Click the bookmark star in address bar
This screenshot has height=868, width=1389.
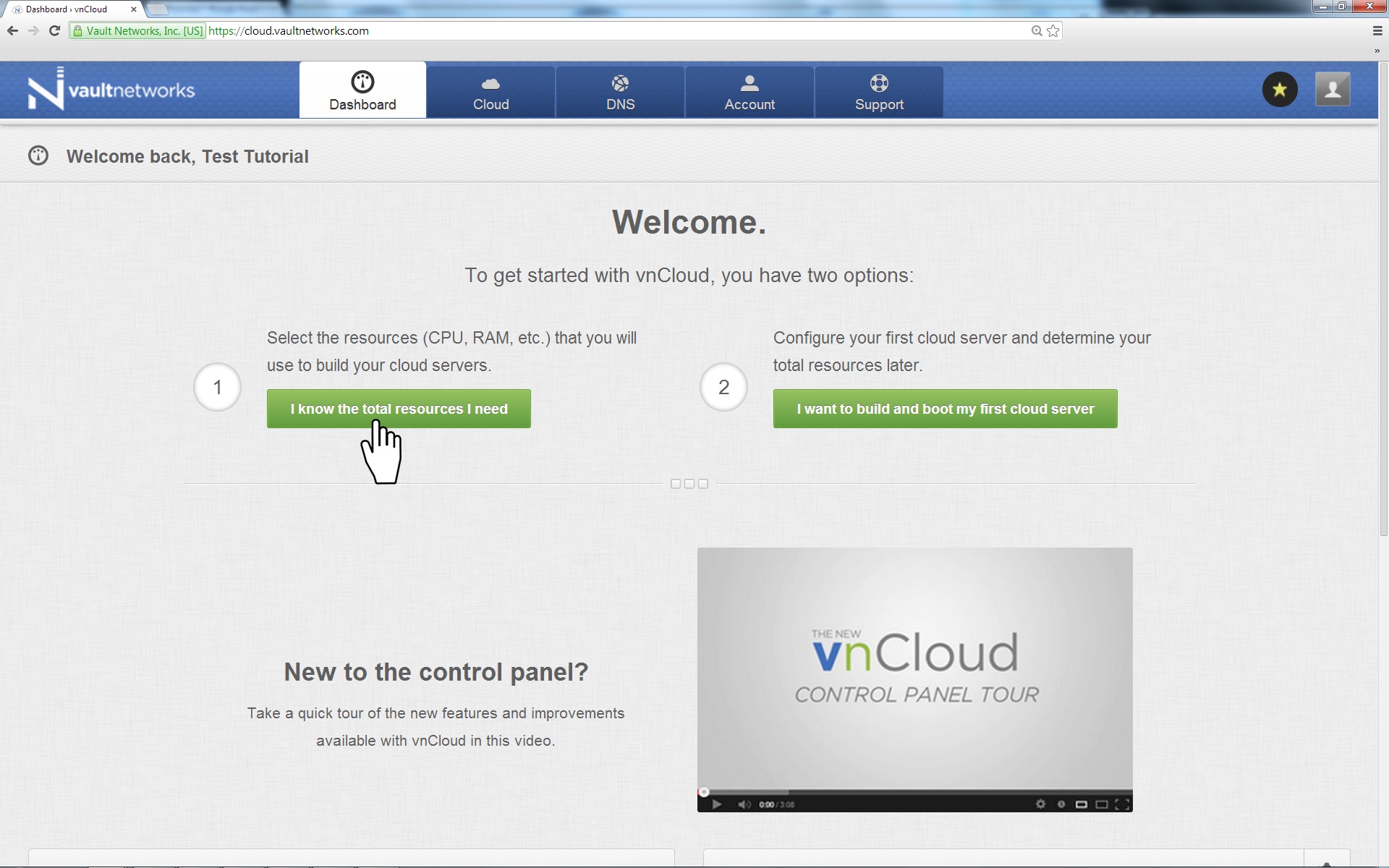pos(1053,30)
